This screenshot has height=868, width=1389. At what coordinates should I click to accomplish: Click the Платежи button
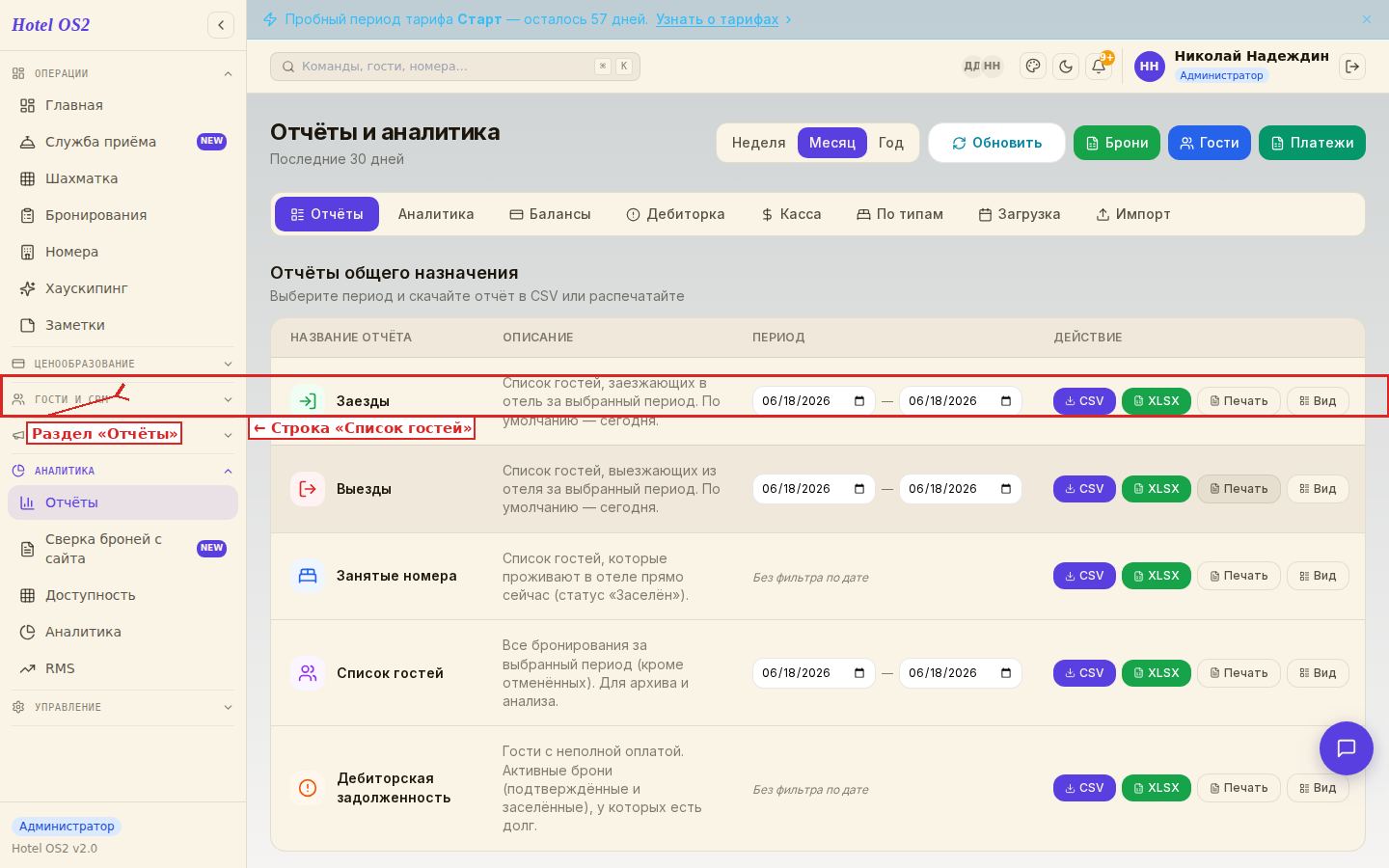(1312, 143)
